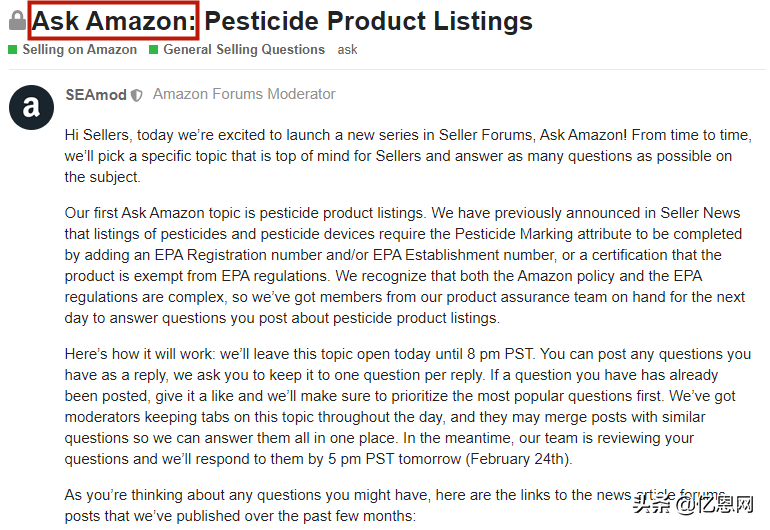Click the '(February 24th)' date text
Image resolution: width=770 pixels, height=530 pixels.
(x=519, y=459)
